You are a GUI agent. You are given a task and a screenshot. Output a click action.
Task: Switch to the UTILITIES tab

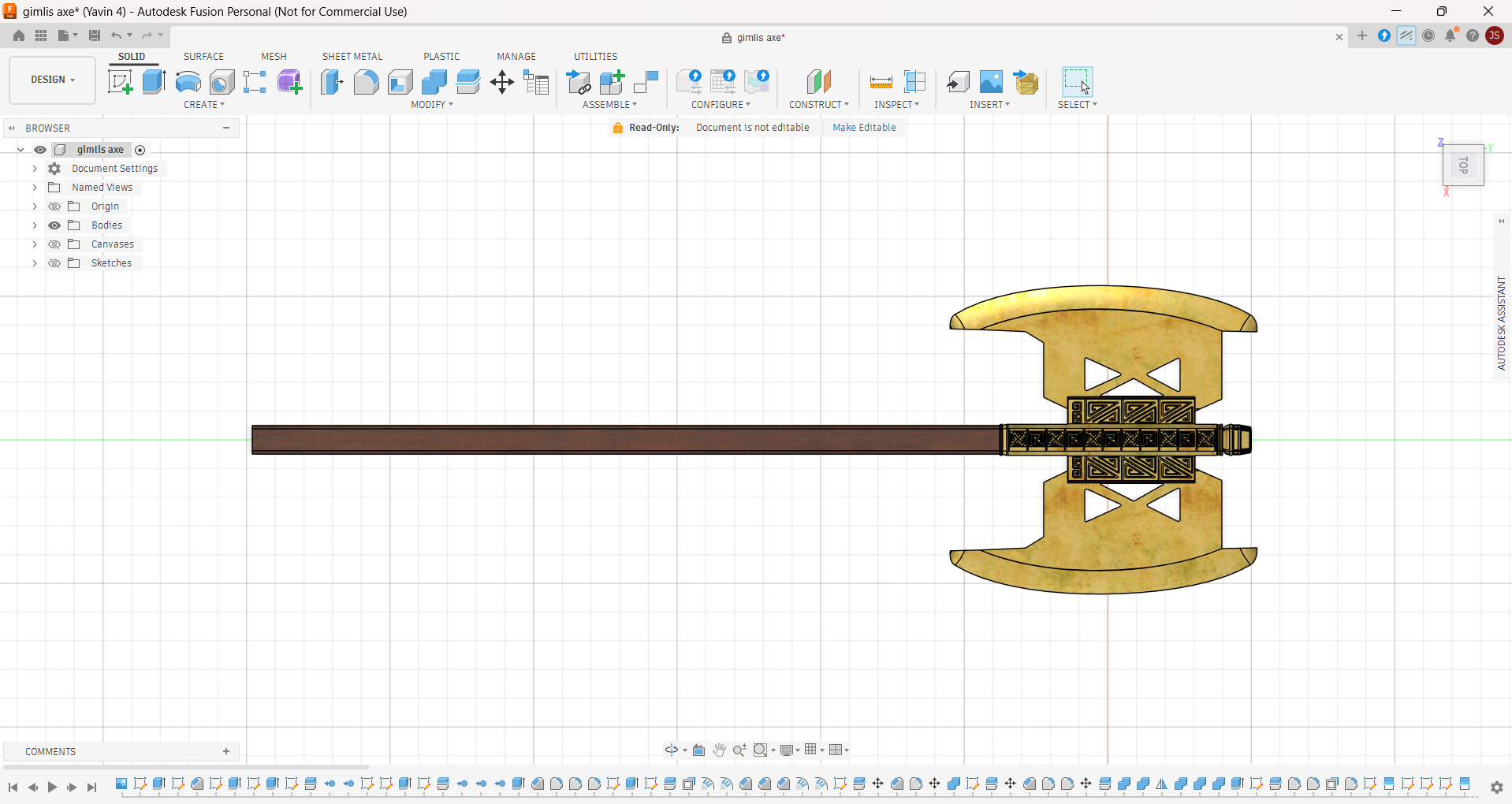coord(595,57)
